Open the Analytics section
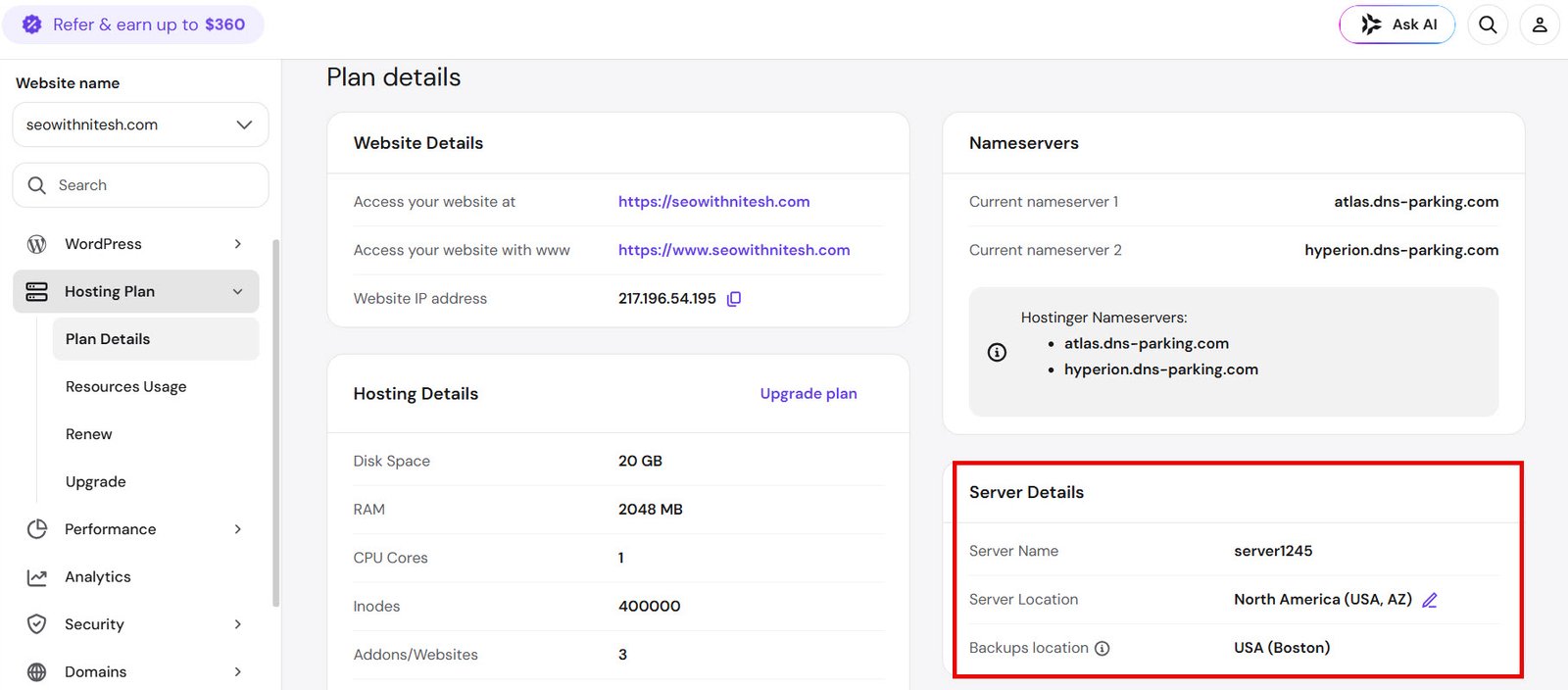The width and height of the screenshot is (1568, 690). 97,577
